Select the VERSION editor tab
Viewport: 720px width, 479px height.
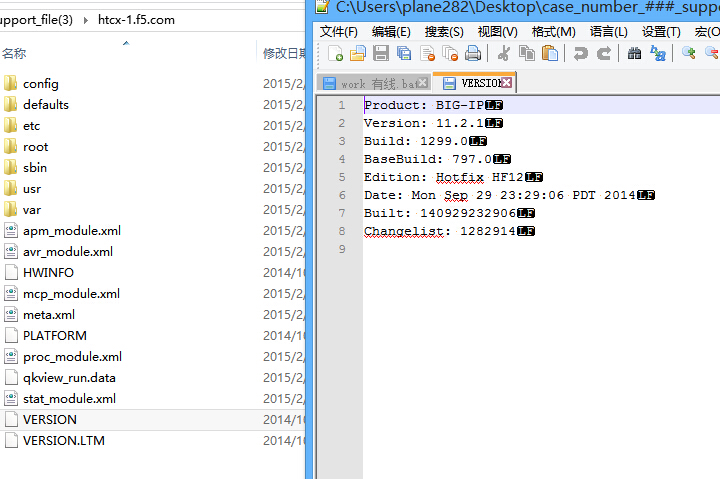474,83
